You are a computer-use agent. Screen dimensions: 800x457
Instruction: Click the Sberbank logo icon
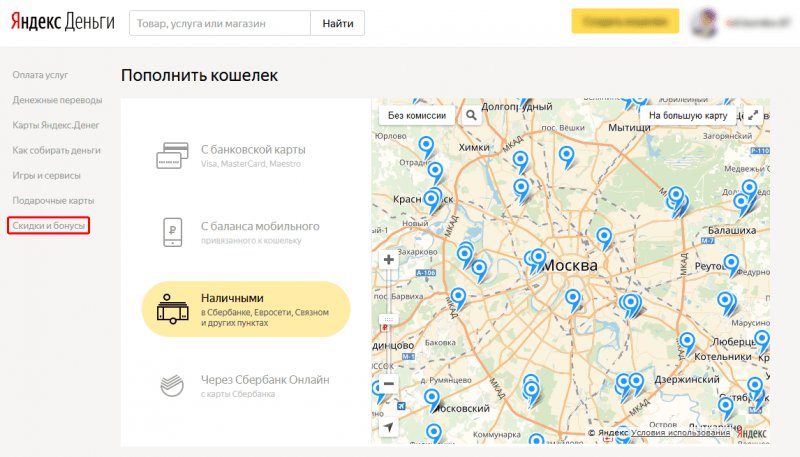(172, 386)
